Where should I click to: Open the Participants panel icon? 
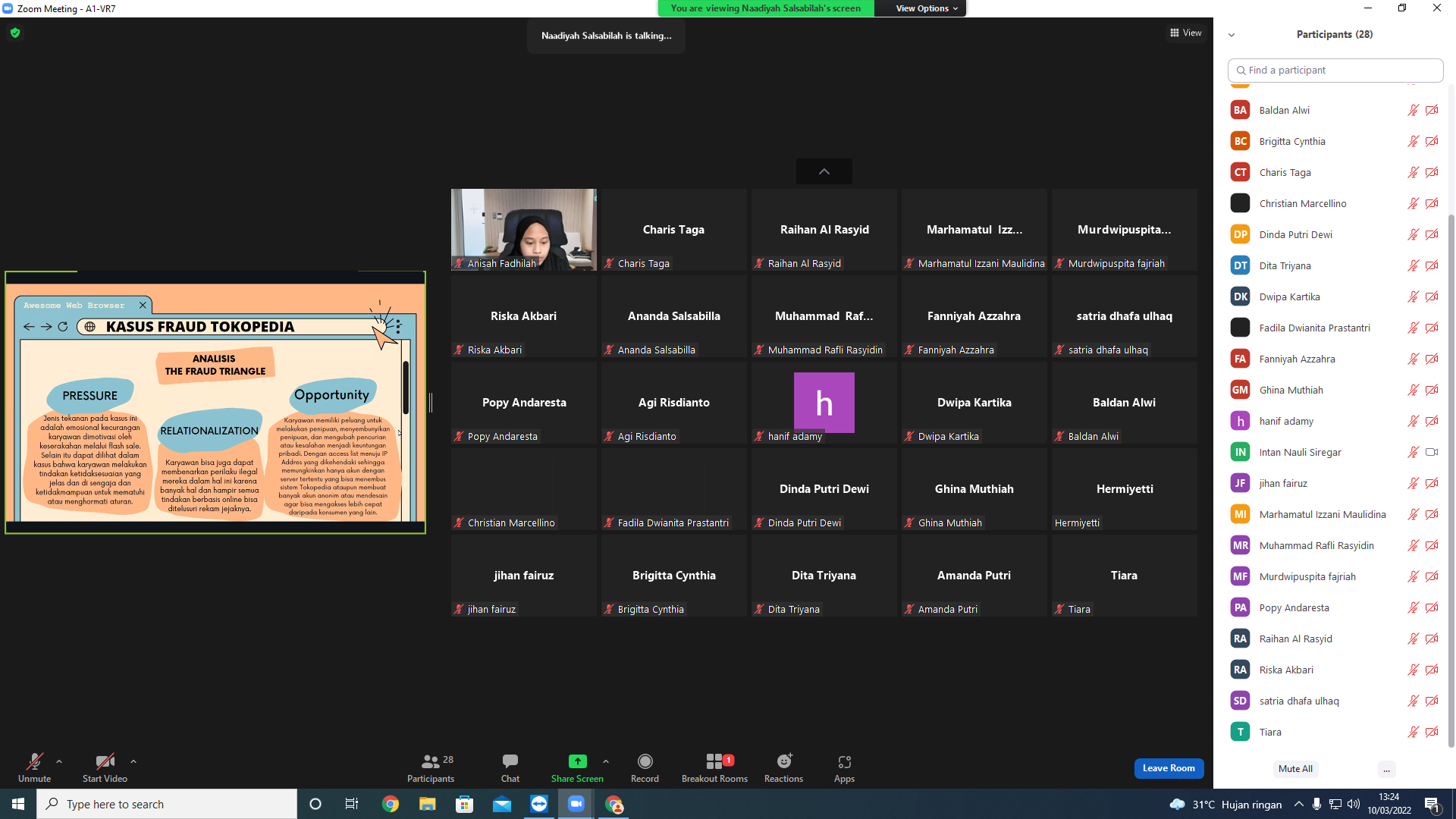coord(431,761)
